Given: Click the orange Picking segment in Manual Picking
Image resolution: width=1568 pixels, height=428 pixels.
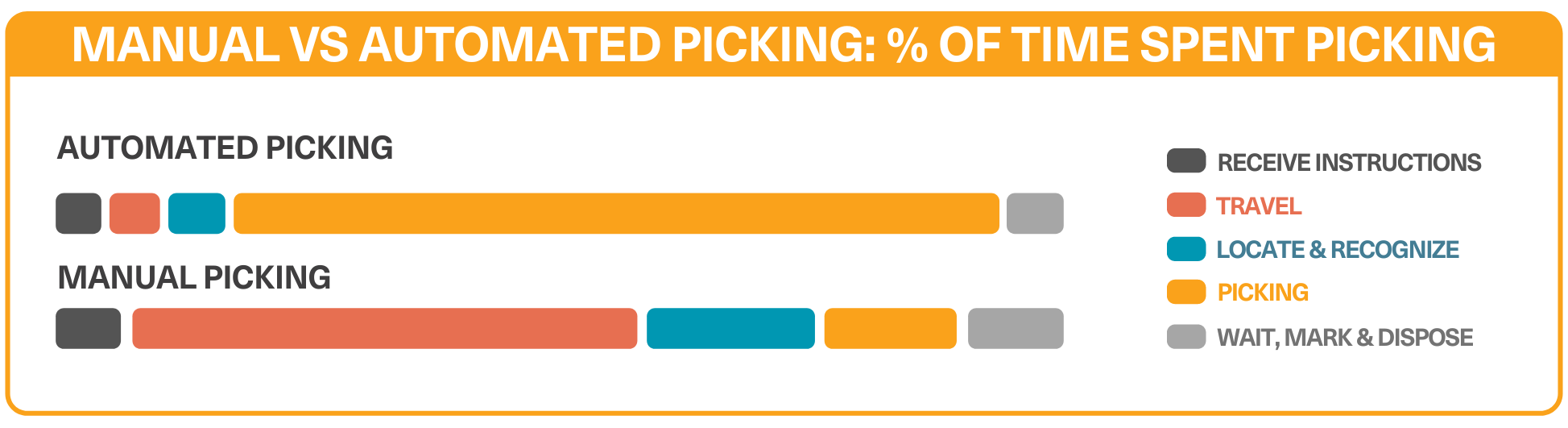Looking at the screenshot, I should coord(890,329).
